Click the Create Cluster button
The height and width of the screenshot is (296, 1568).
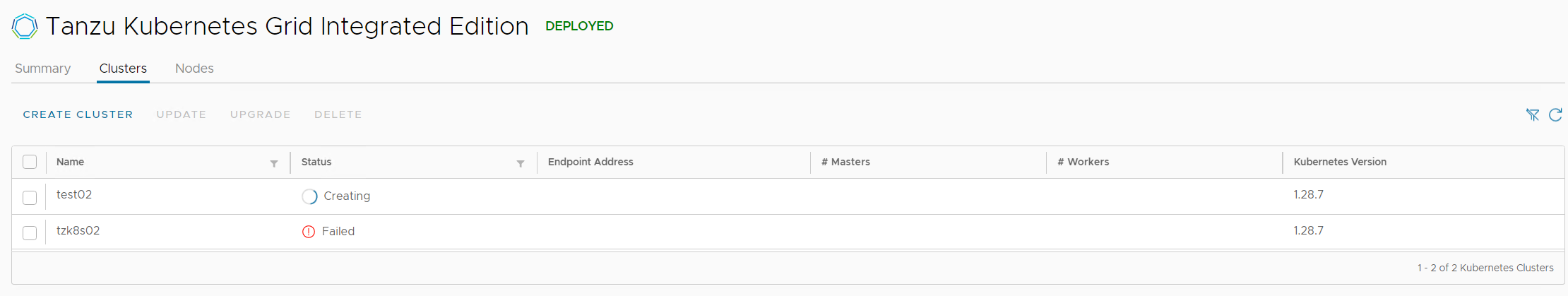pos(78,114)
